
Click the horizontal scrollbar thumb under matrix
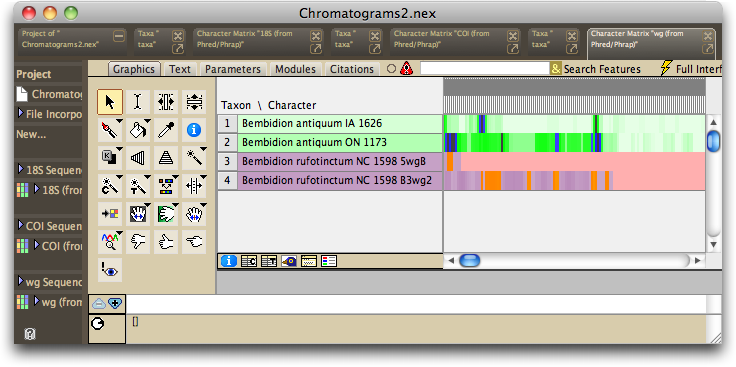(x=469, y=260)
